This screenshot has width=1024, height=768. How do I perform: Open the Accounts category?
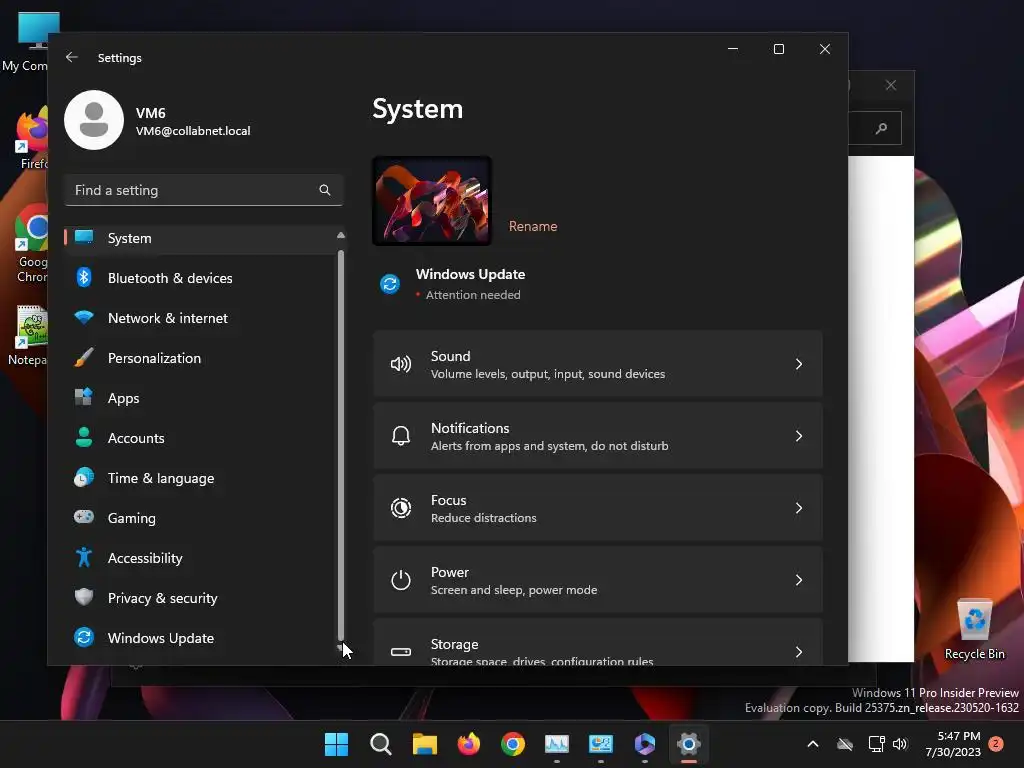point(204,438)
